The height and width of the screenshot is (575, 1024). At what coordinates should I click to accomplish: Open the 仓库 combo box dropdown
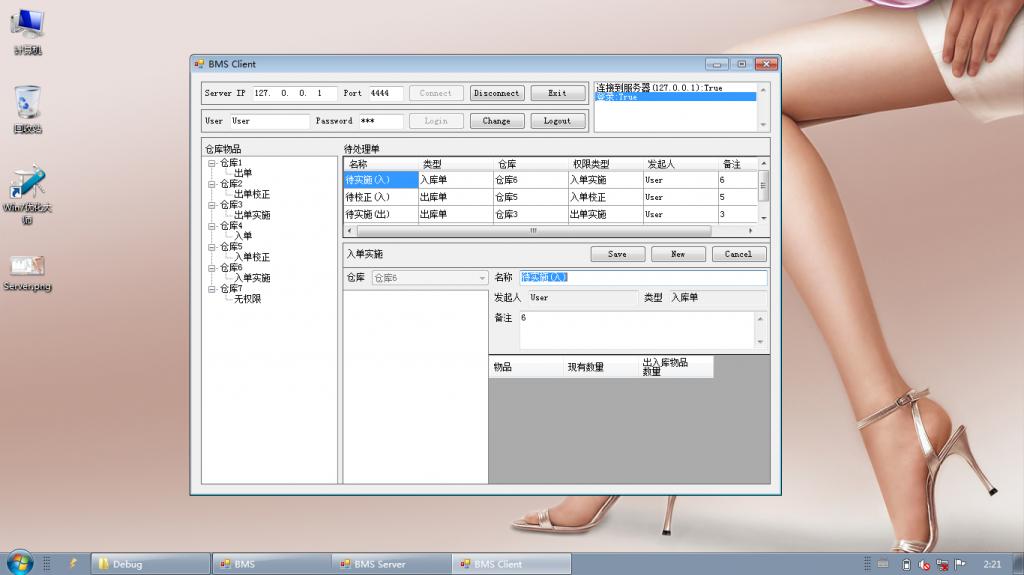[x=481, y=277]
